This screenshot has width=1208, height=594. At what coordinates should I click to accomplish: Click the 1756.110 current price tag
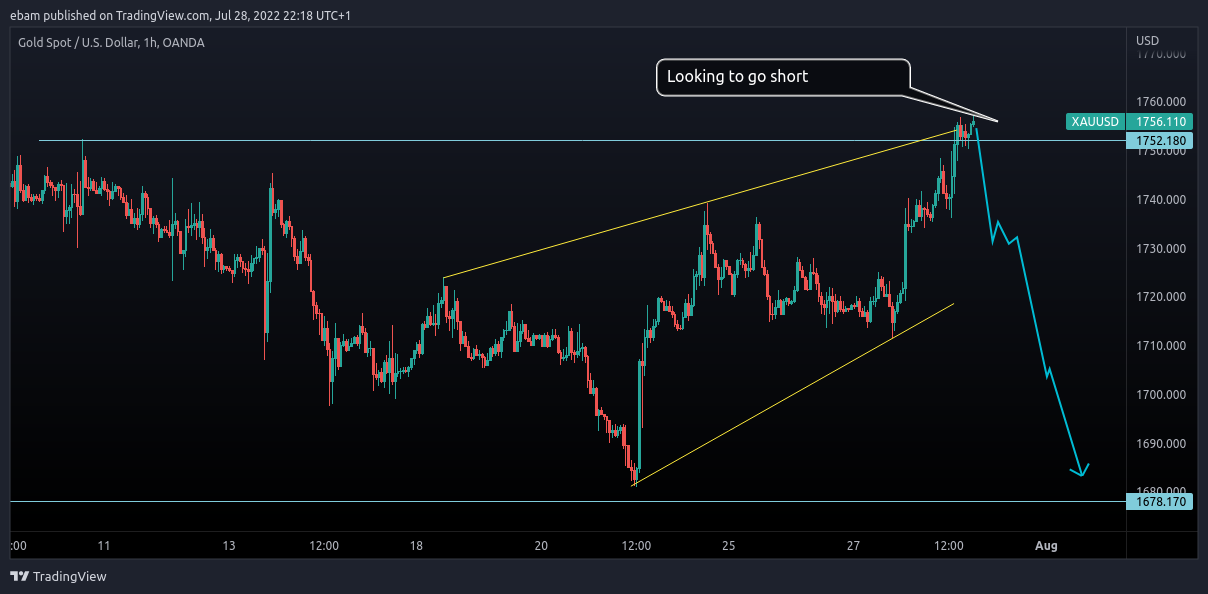(x=1161, y=122)
